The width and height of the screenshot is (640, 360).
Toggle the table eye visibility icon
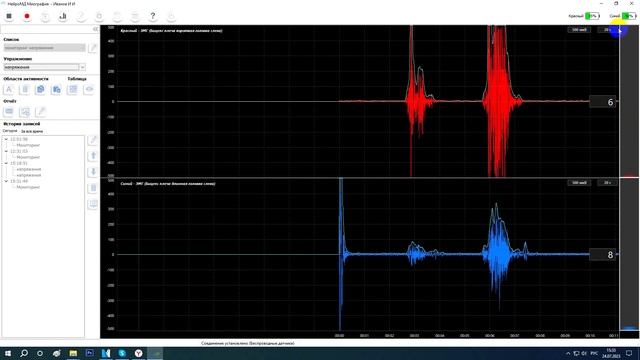(x=89, y=89)
